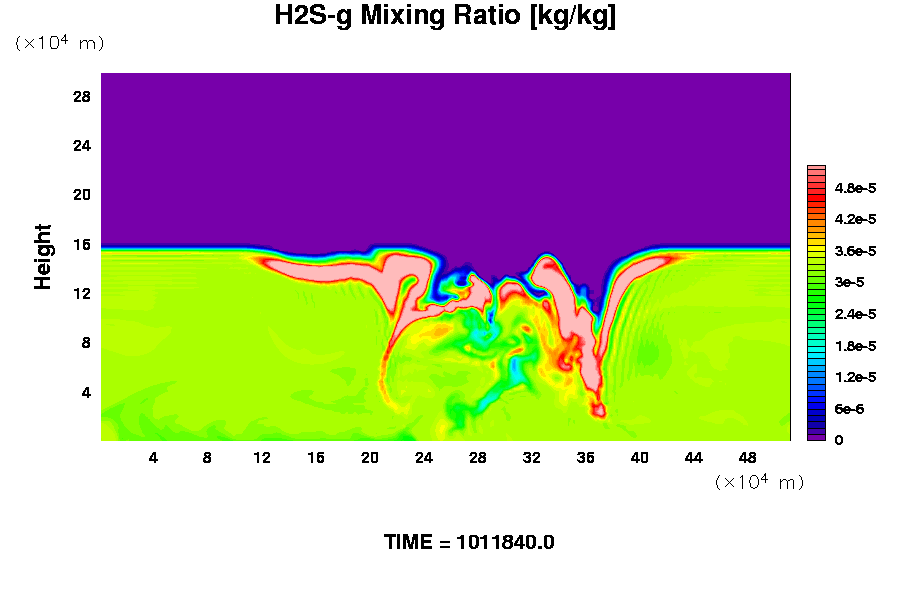Click the x-axis tick label 24
Screen dimensions: 900x600
click(424, 458)
